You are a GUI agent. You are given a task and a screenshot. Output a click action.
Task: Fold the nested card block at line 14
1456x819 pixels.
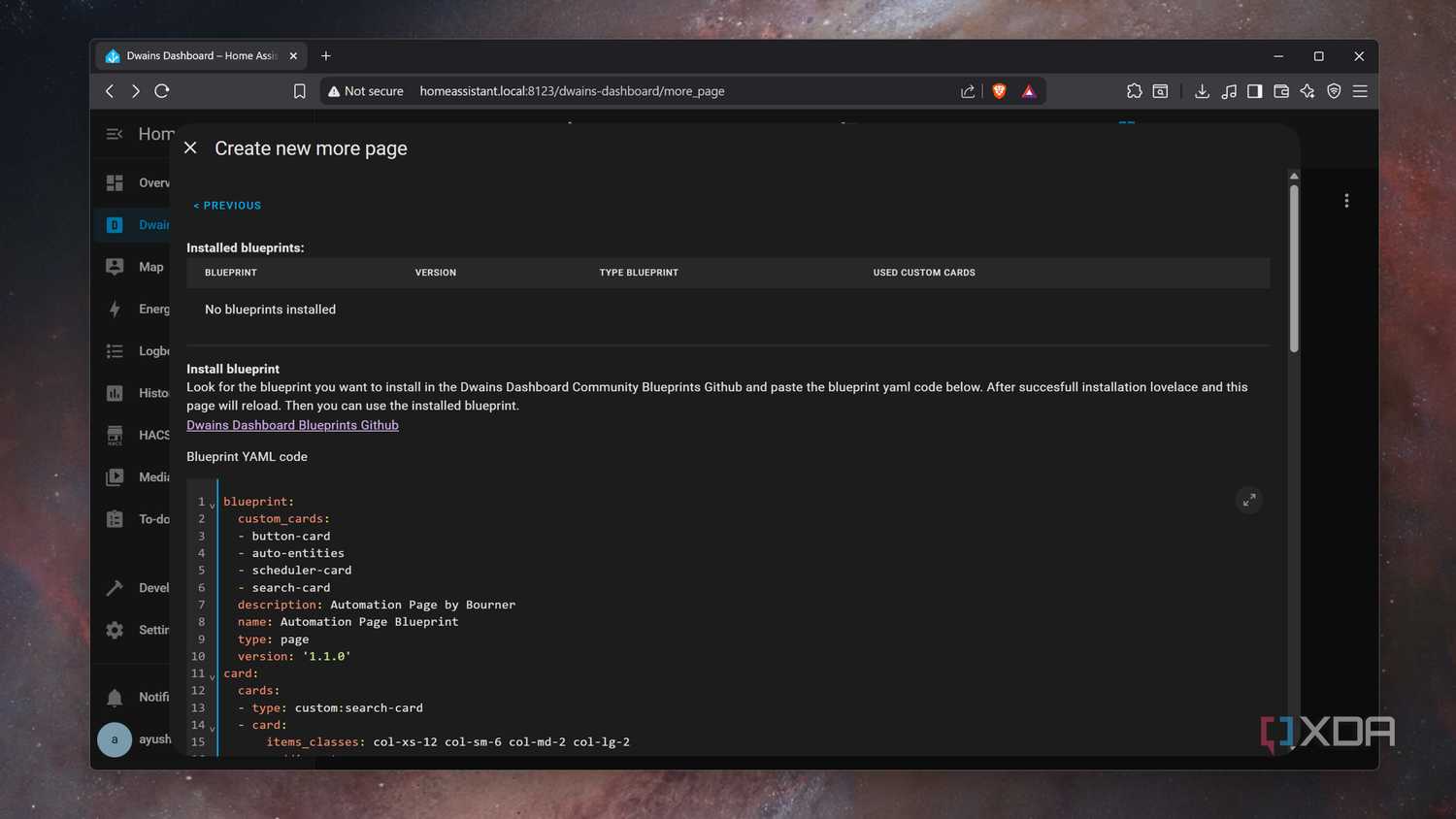click(213, 728)
